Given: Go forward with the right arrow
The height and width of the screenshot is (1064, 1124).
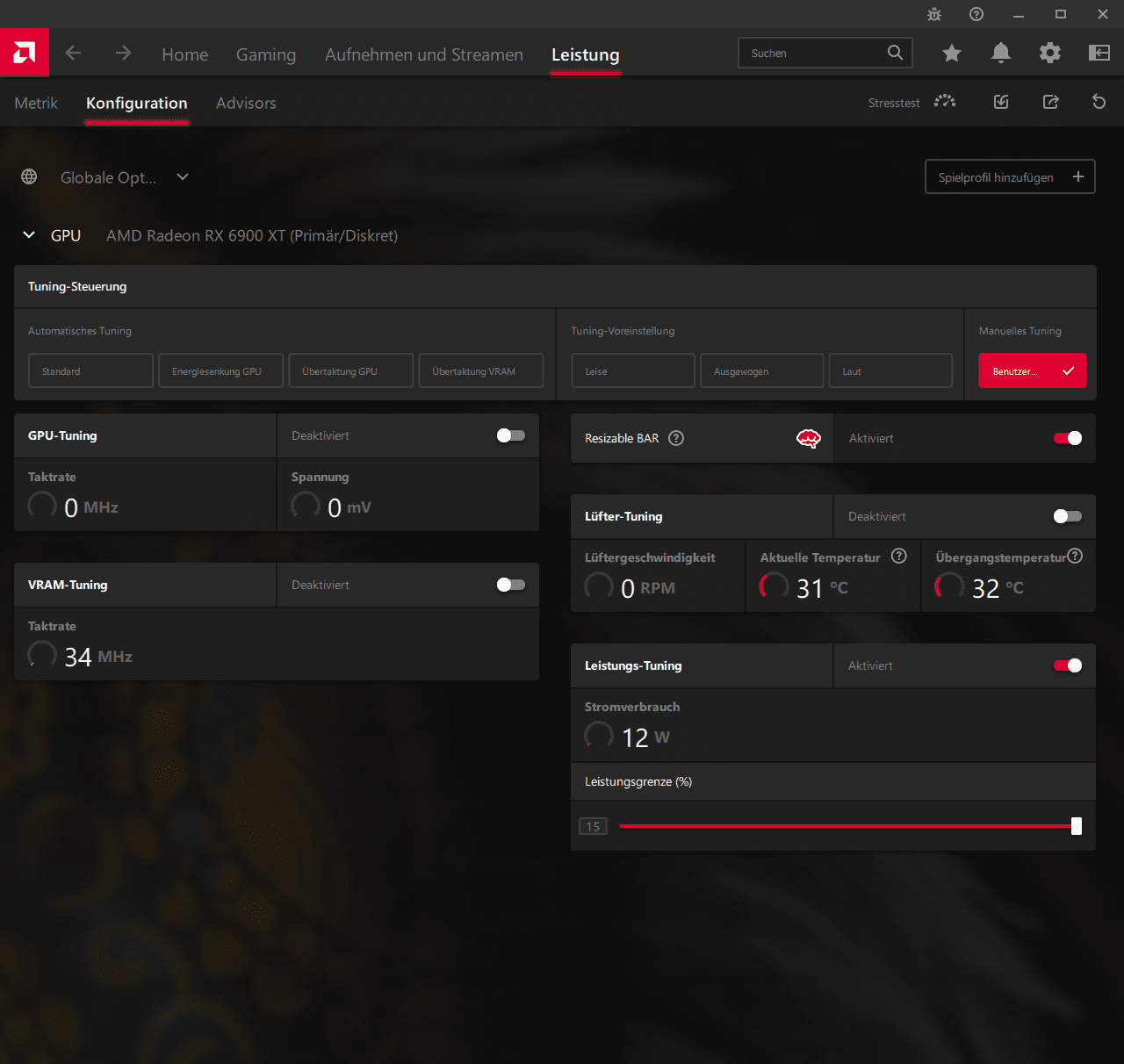Looking at the screenshot, I should point(123,53).
